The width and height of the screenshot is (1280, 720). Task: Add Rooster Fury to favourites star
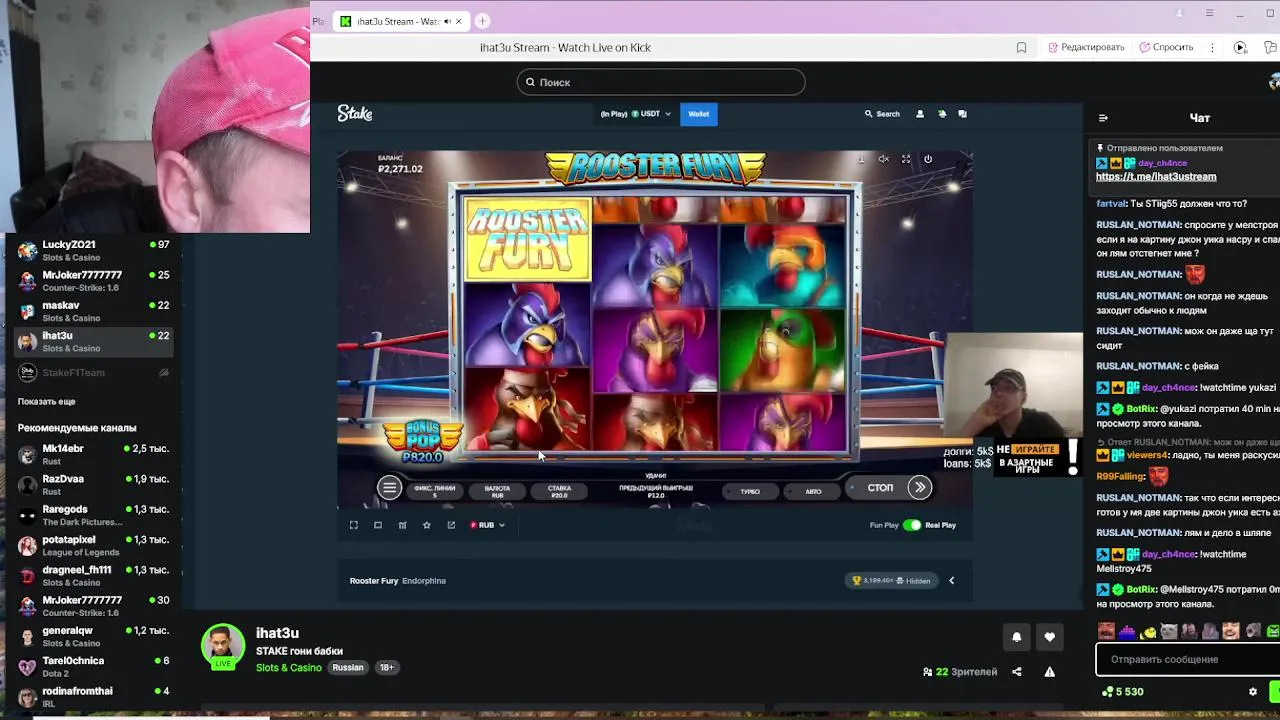point(427,525)
